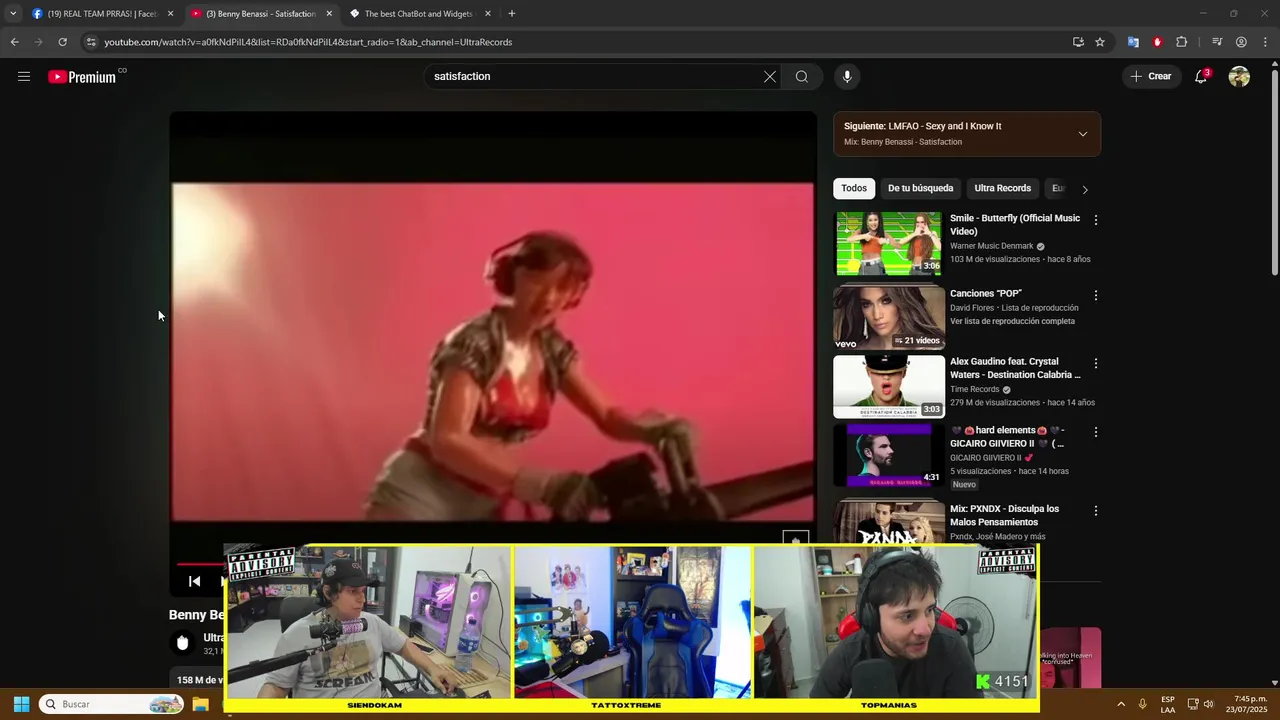
Task: Open hard elements GICAIRO video thumbnail
Action: [x=889, y=455]
